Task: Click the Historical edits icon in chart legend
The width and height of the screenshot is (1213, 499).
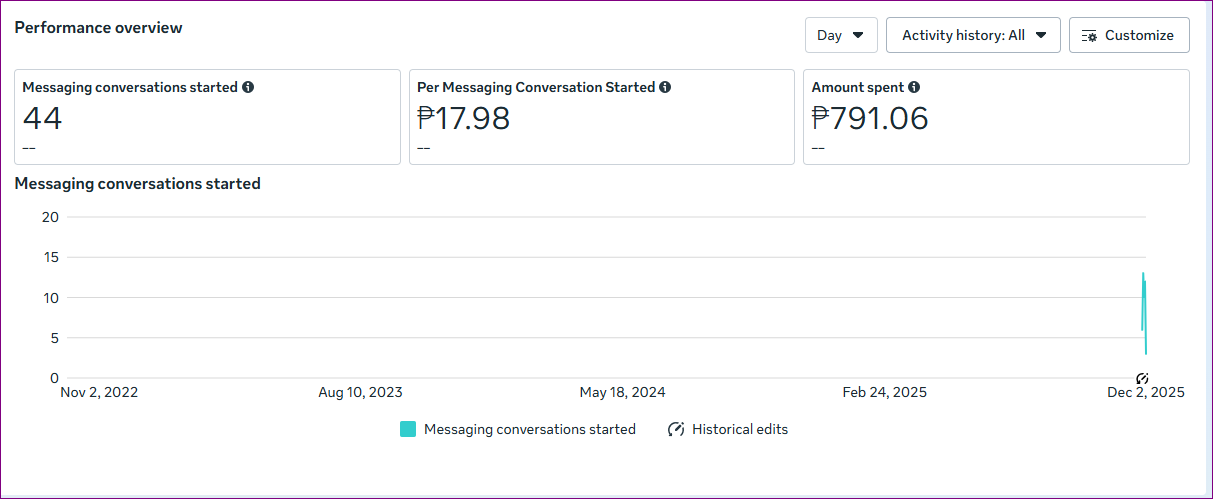Action: (x=676, y=429)
